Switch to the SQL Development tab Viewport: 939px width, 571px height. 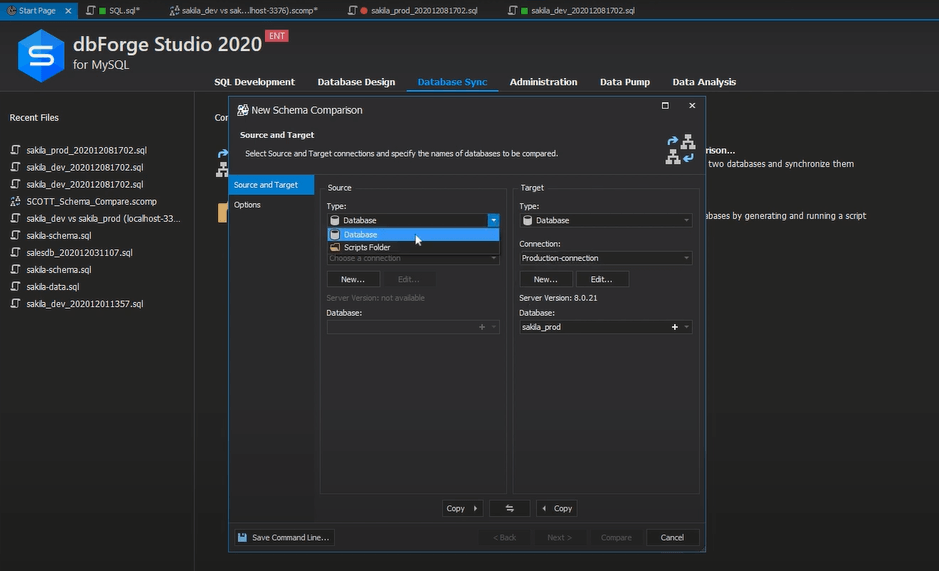(255, 82)
